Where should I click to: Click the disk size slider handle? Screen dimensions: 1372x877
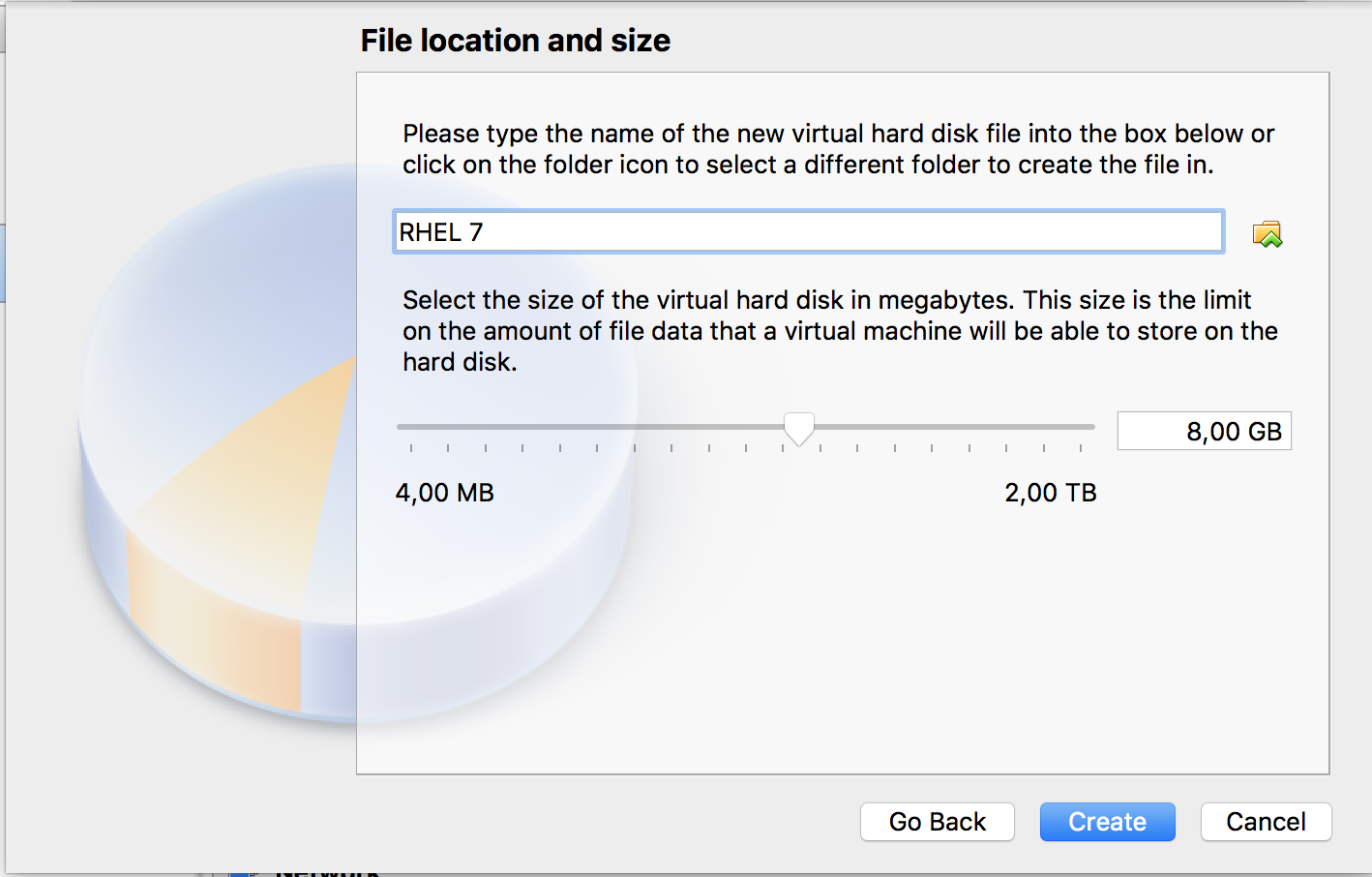pyautogui.click(x=799, y=429)
